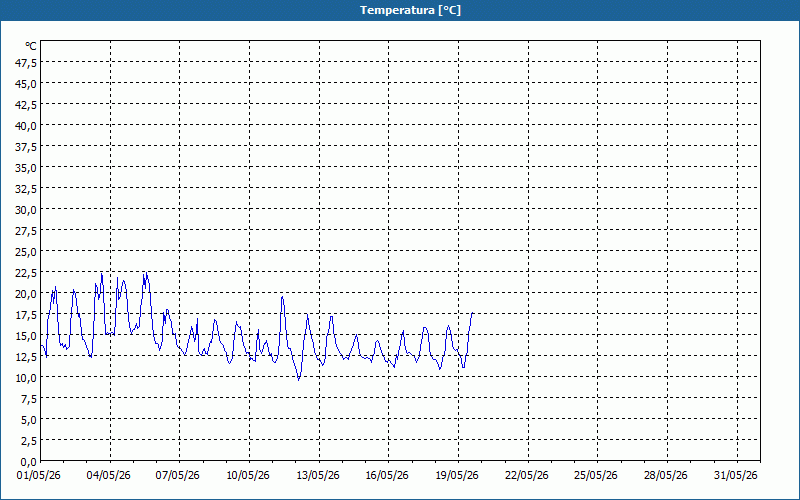Click the 13/05/26 date label

tap(318, 476)
